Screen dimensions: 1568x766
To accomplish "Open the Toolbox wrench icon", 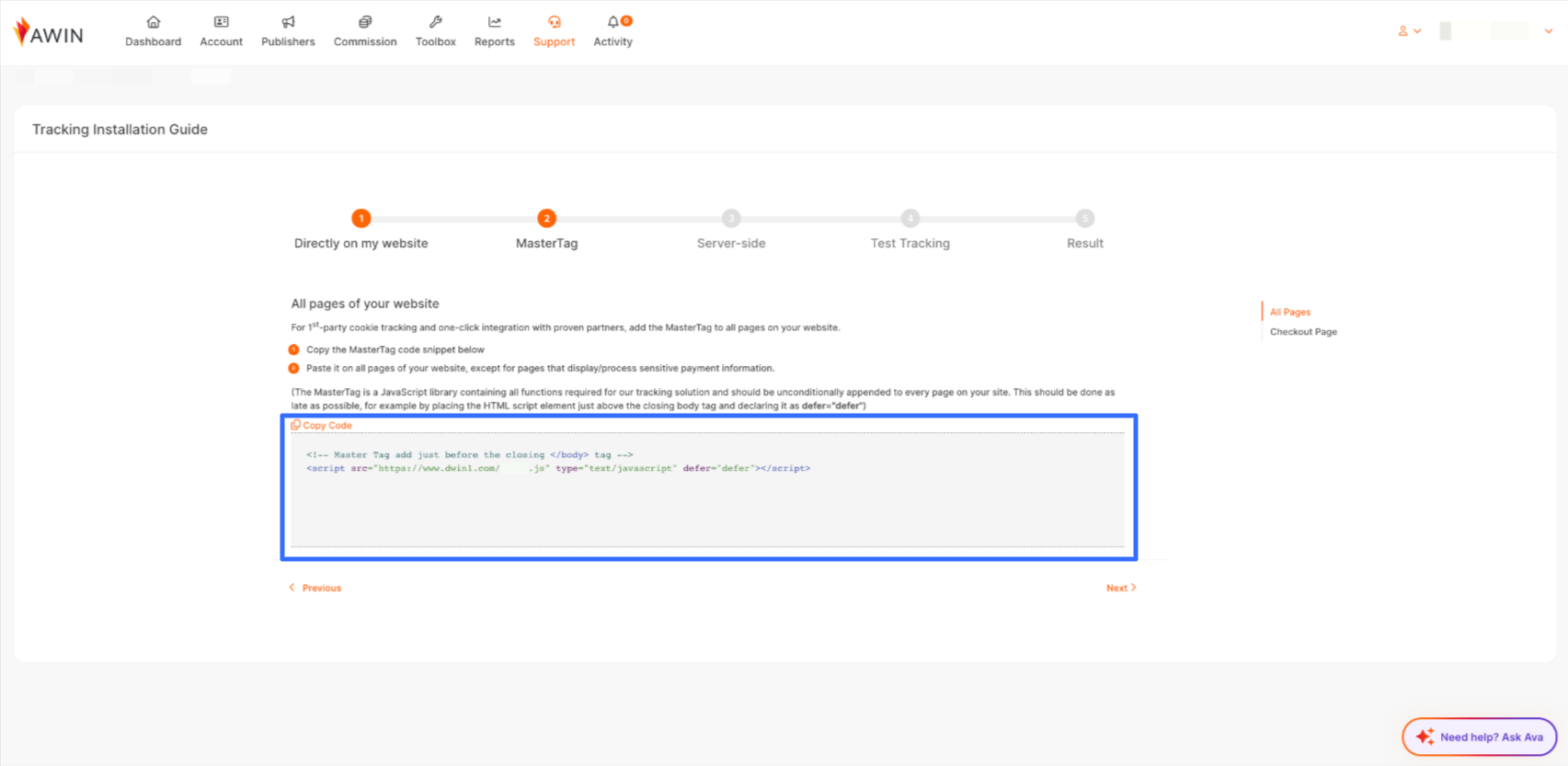I will point(436,22).
